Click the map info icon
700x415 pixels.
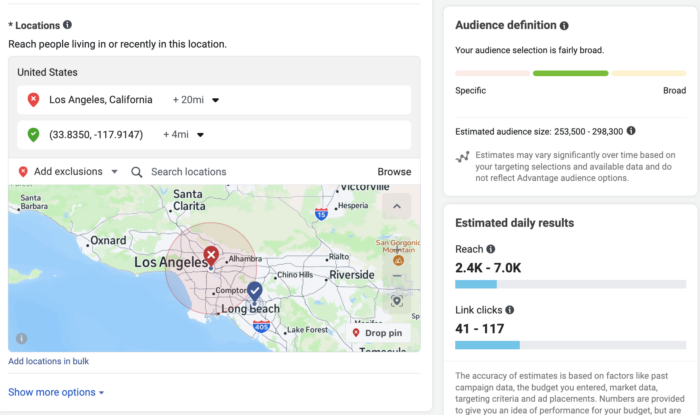point(21,339)
